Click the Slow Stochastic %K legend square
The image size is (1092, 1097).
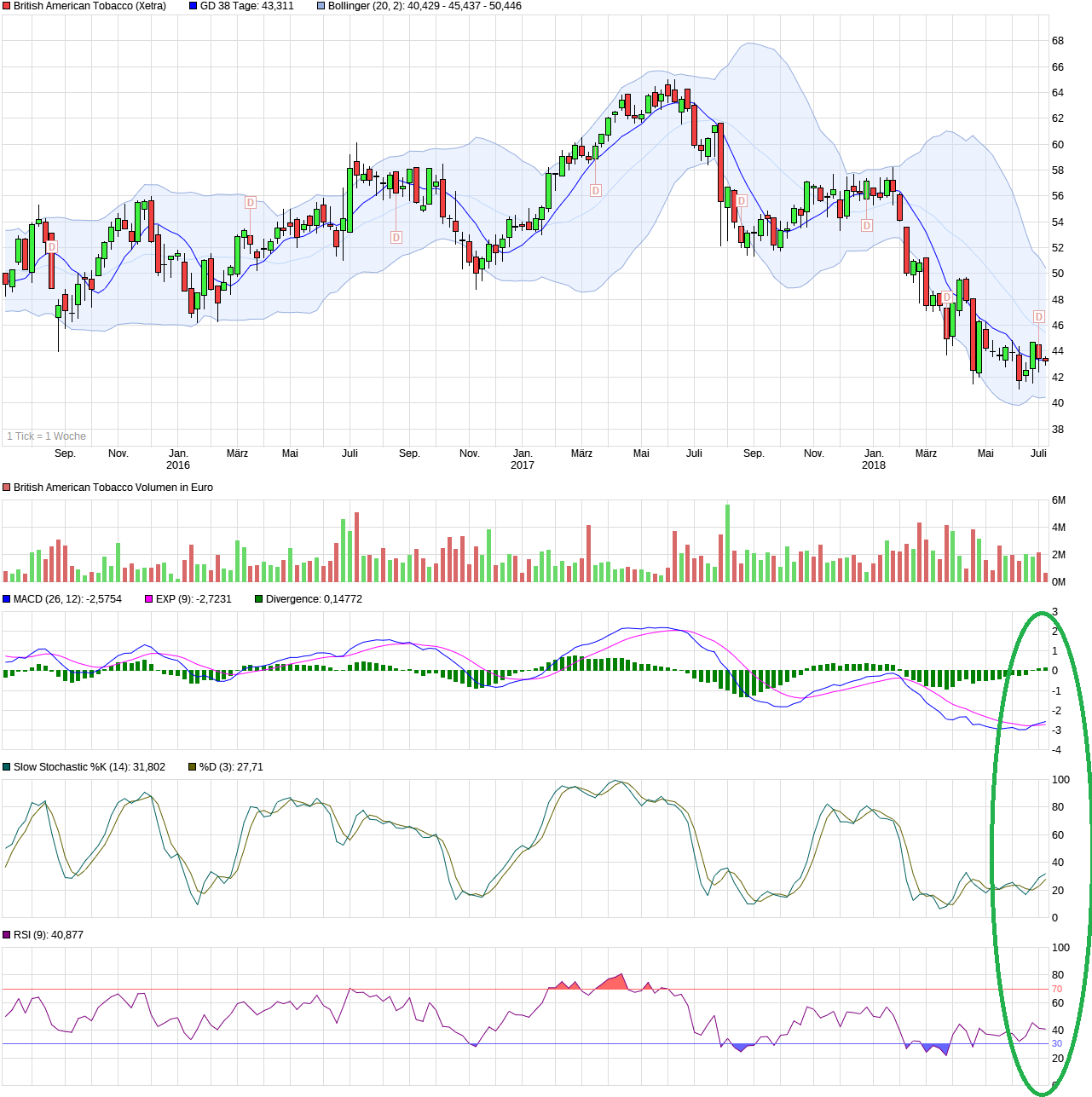[7, 767]
